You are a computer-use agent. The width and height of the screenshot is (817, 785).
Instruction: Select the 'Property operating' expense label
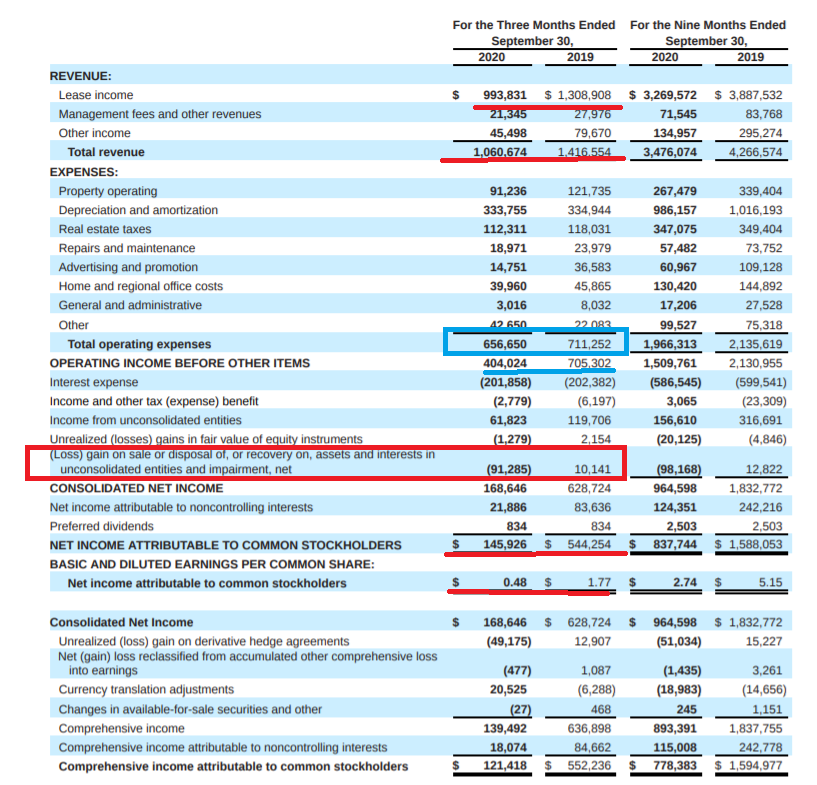pos(108,191)
